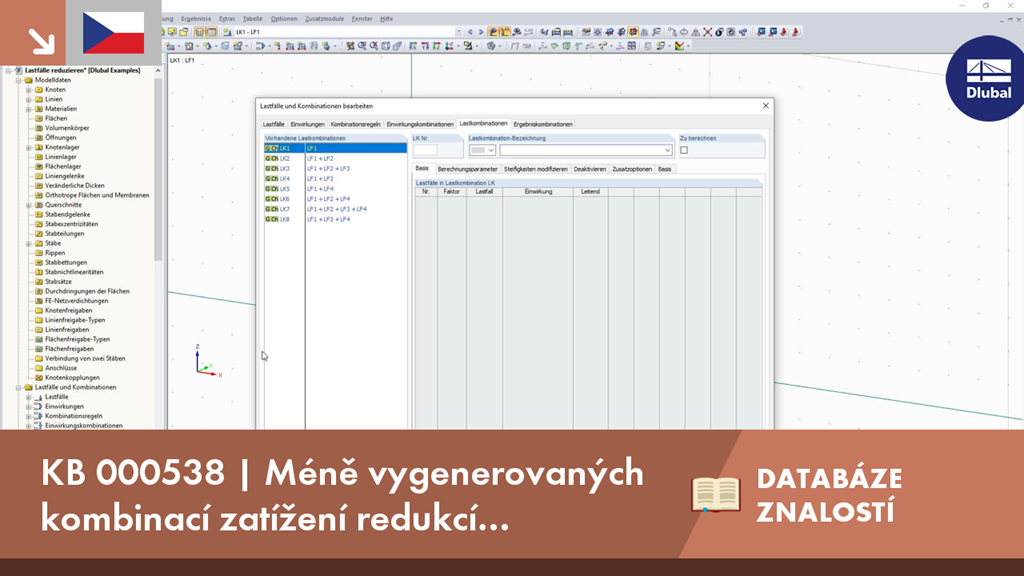Viewport: 1024px width, 576px height.
Task: Click the Einwirkung column header
Action: 538,192
